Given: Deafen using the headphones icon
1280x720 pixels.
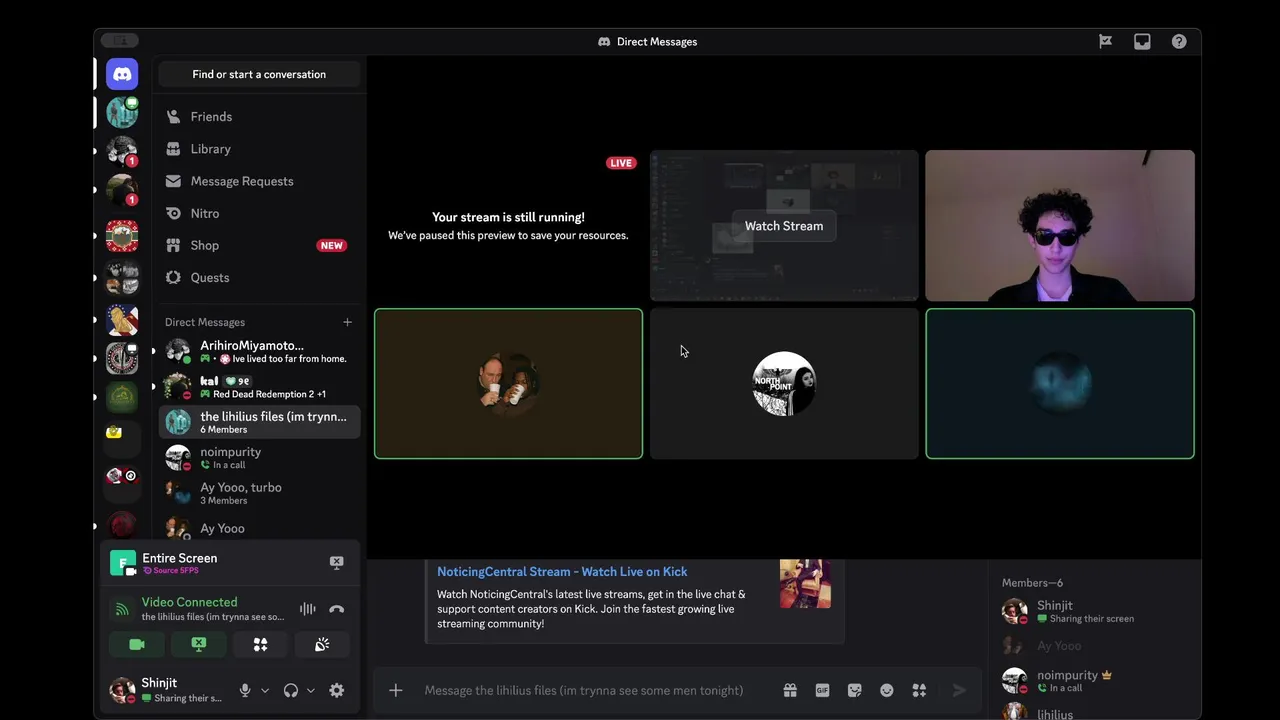Looking at the screenshot, I should tap(291, 690).
